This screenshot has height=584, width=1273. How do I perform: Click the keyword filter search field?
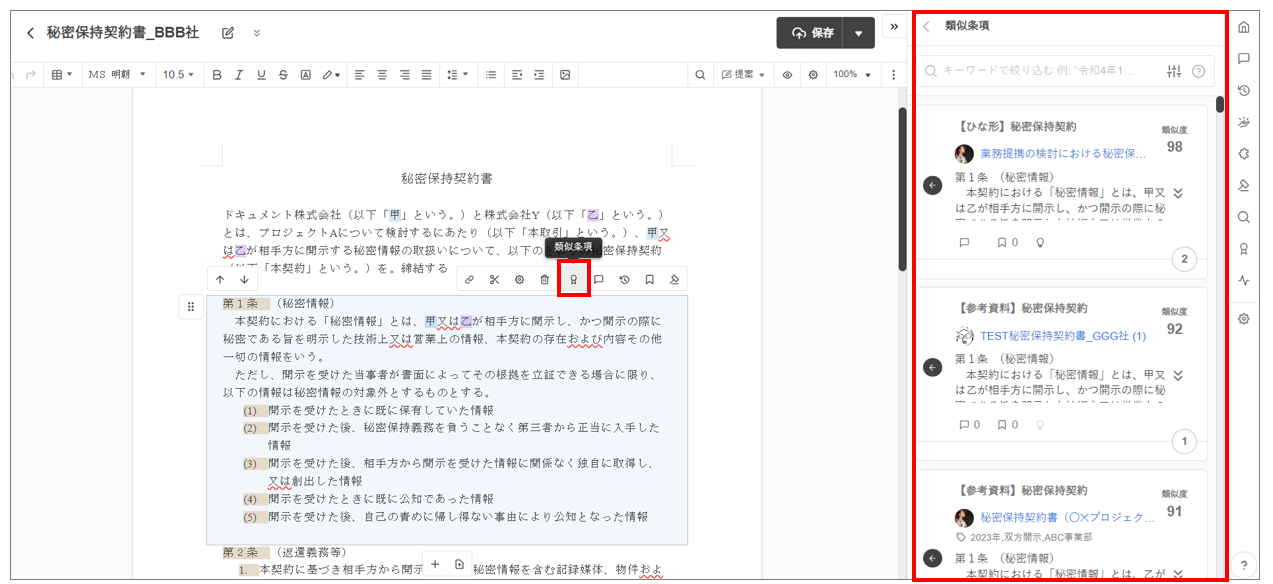1040,71
